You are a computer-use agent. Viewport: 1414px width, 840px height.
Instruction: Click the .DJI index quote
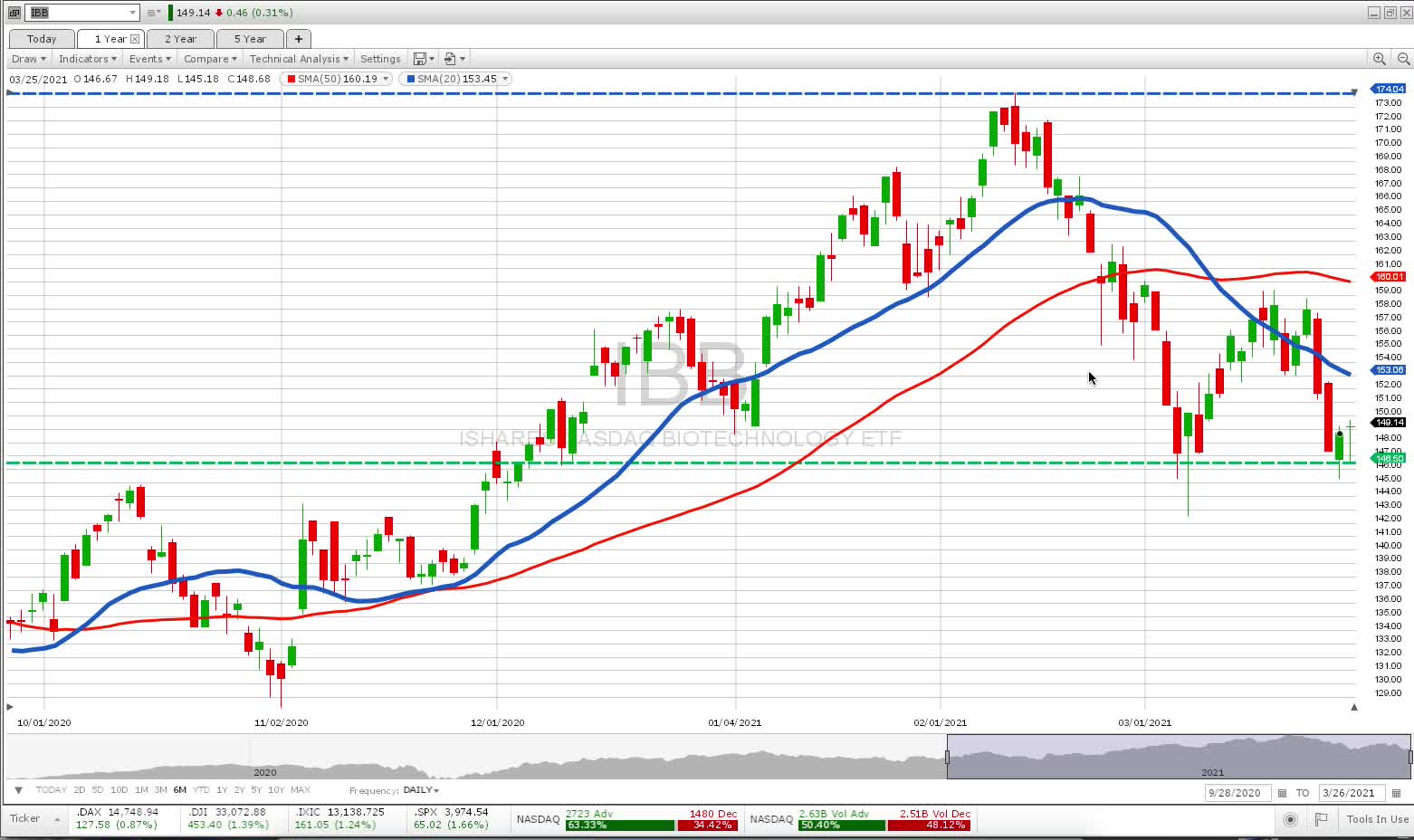pos(228,819)
